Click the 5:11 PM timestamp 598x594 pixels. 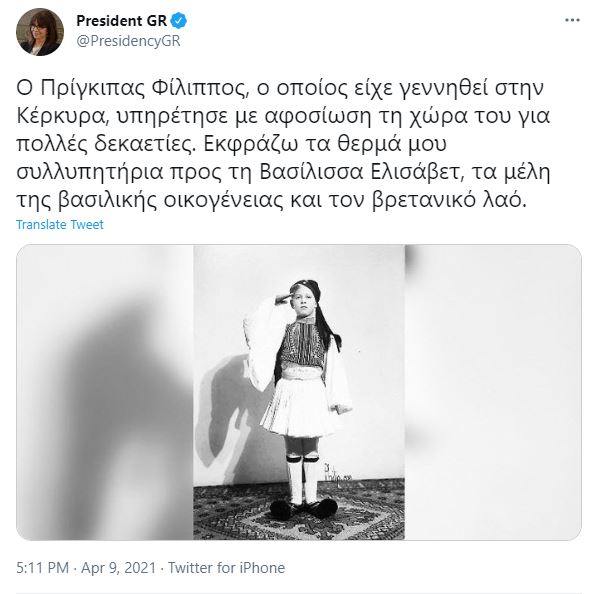pyautogui.click(x=42, y=568)
